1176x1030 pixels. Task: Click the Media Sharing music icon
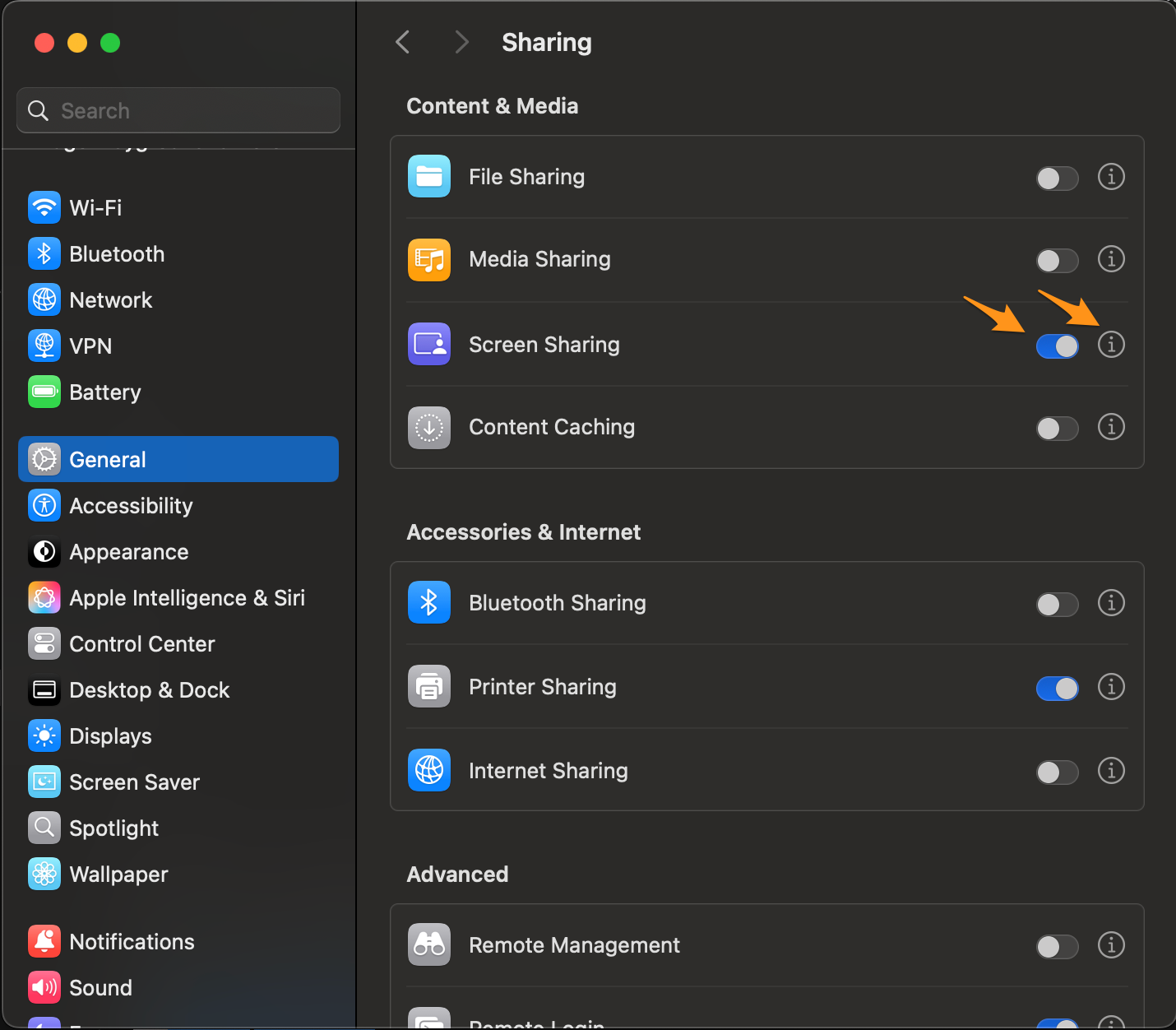(x=428, y=260)
